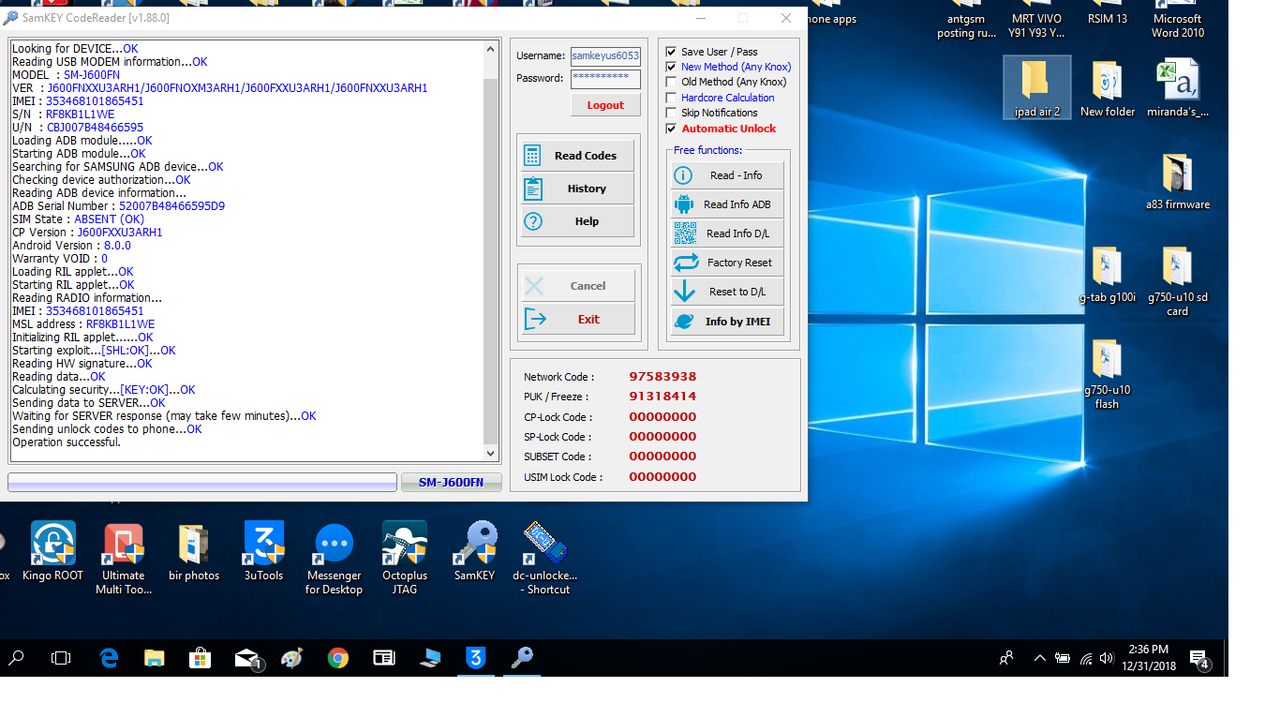Image resolution: width=1280 pixels, height=720 pixels.
Task: Select the antgsm posting desktop icon
Action: click(967, 19)
